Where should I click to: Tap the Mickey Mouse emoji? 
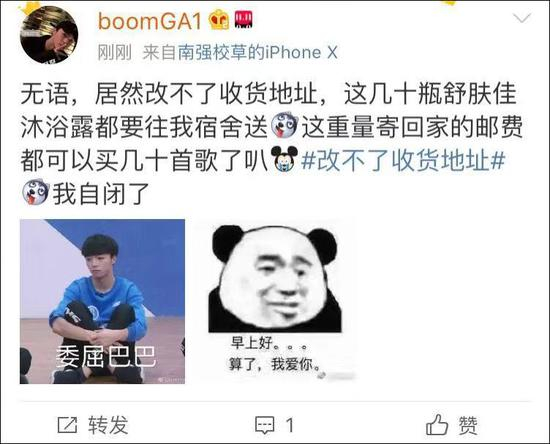point(284,160)
